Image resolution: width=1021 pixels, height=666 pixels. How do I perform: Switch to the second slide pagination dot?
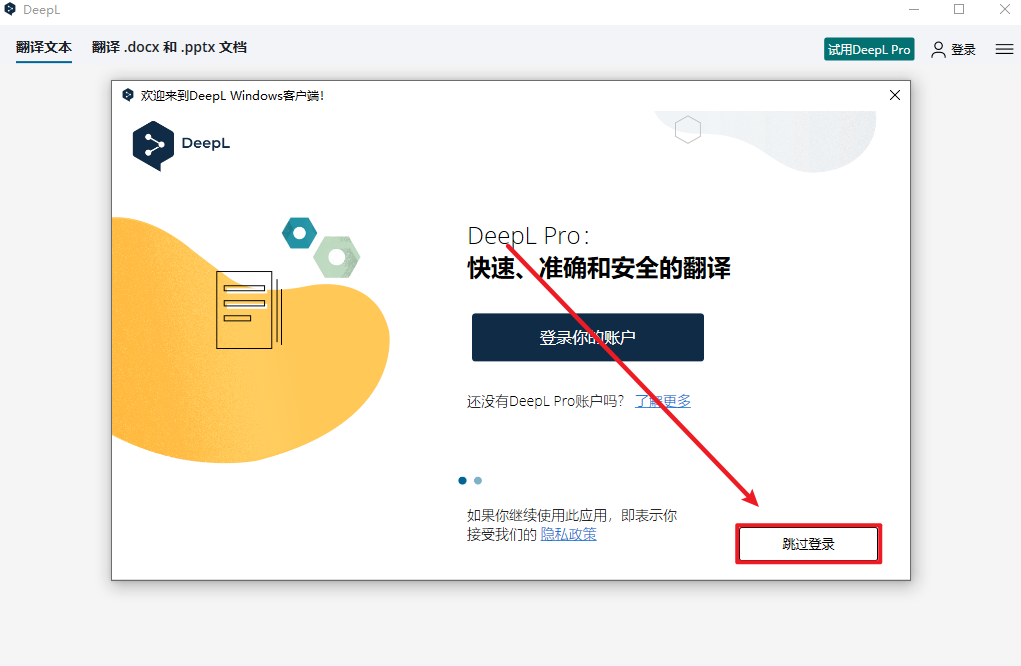(478, 480)
